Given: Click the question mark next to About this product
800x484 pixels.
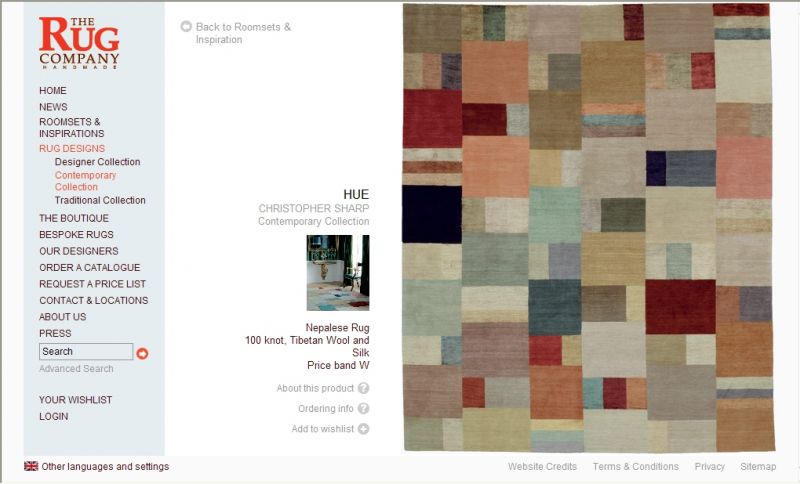Looking at the screenshot, I should pyautogui.click(x=363, y=388).
